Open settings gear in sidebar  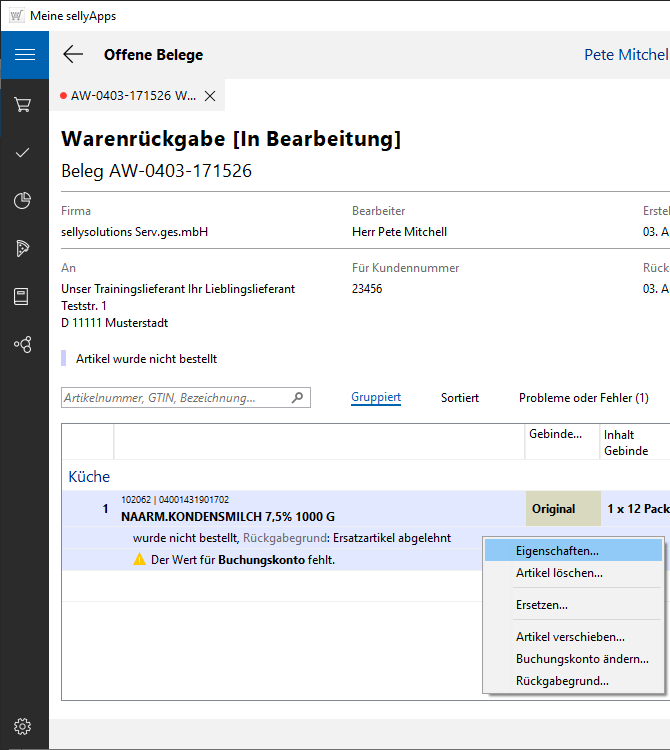pos(23,726)
